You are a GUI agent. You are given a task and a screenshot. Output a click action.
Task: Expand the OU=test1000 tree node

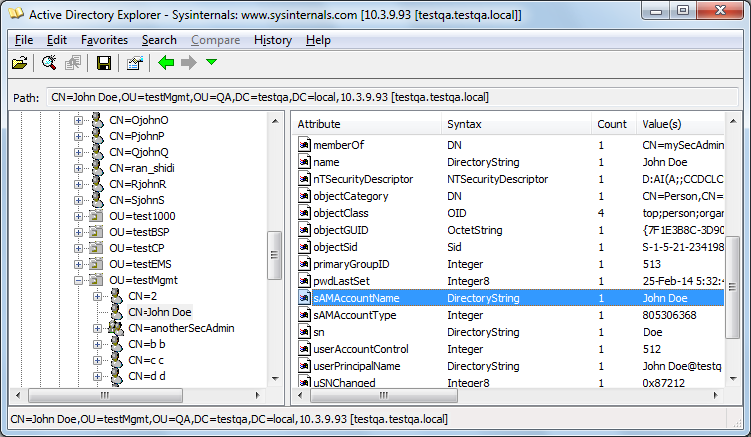(79, 216)
